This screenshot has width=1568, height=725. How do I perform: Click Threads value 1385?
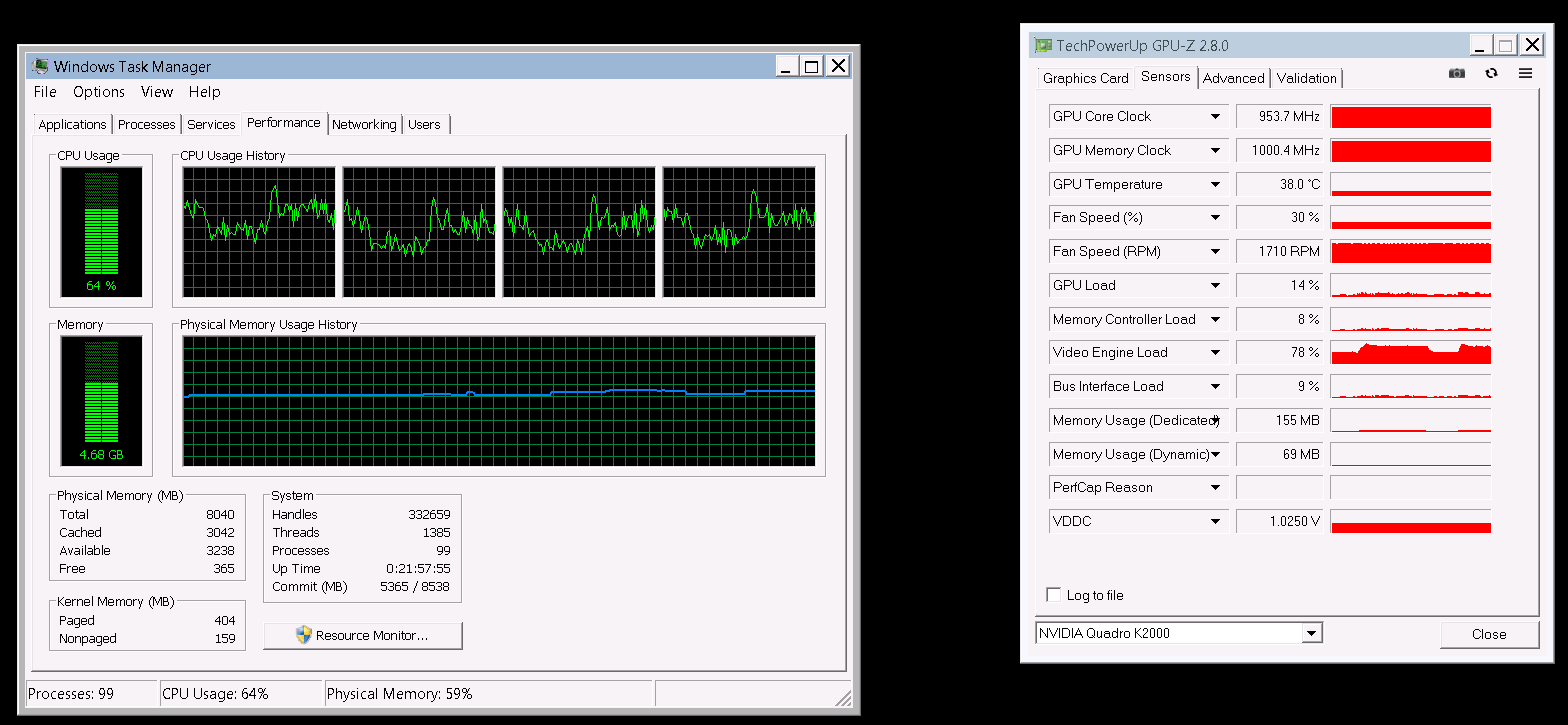pyautogui.click(x=436, y=532)
